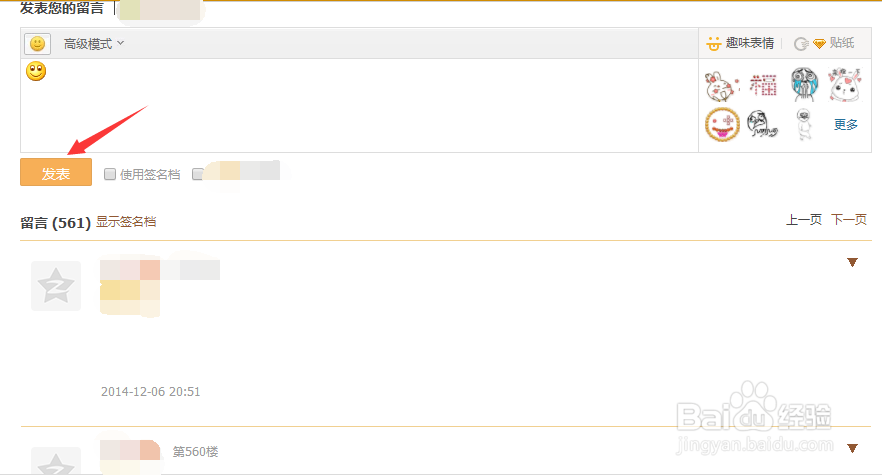Image resolution: width=882 pixels, height=475 pixels.
Task: Click the orange 发表 publish button
Action: (56, 173)
